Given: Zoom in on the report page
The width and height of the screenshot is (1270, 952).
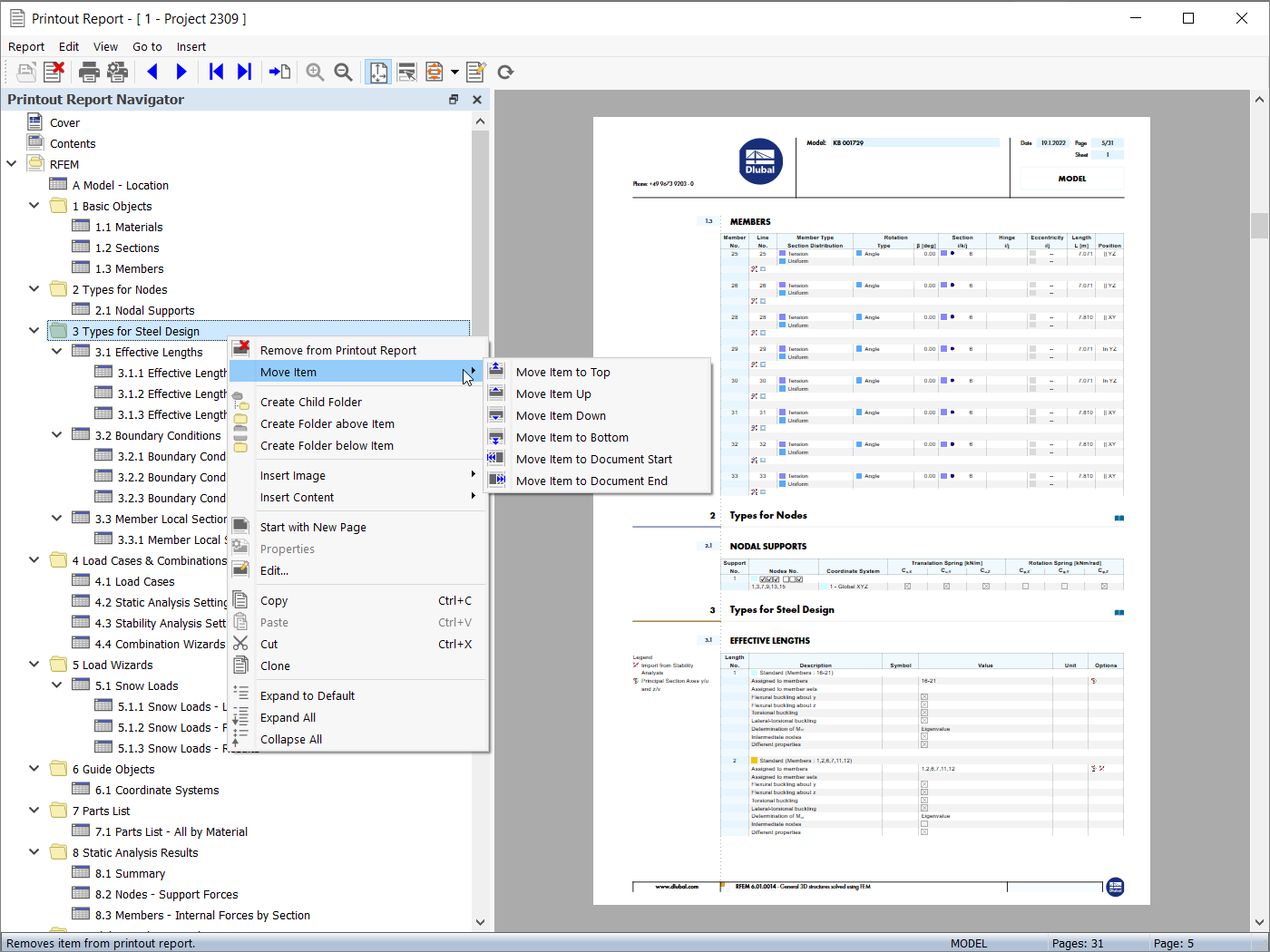Looking at the screenshot, I should coord(315,72).
